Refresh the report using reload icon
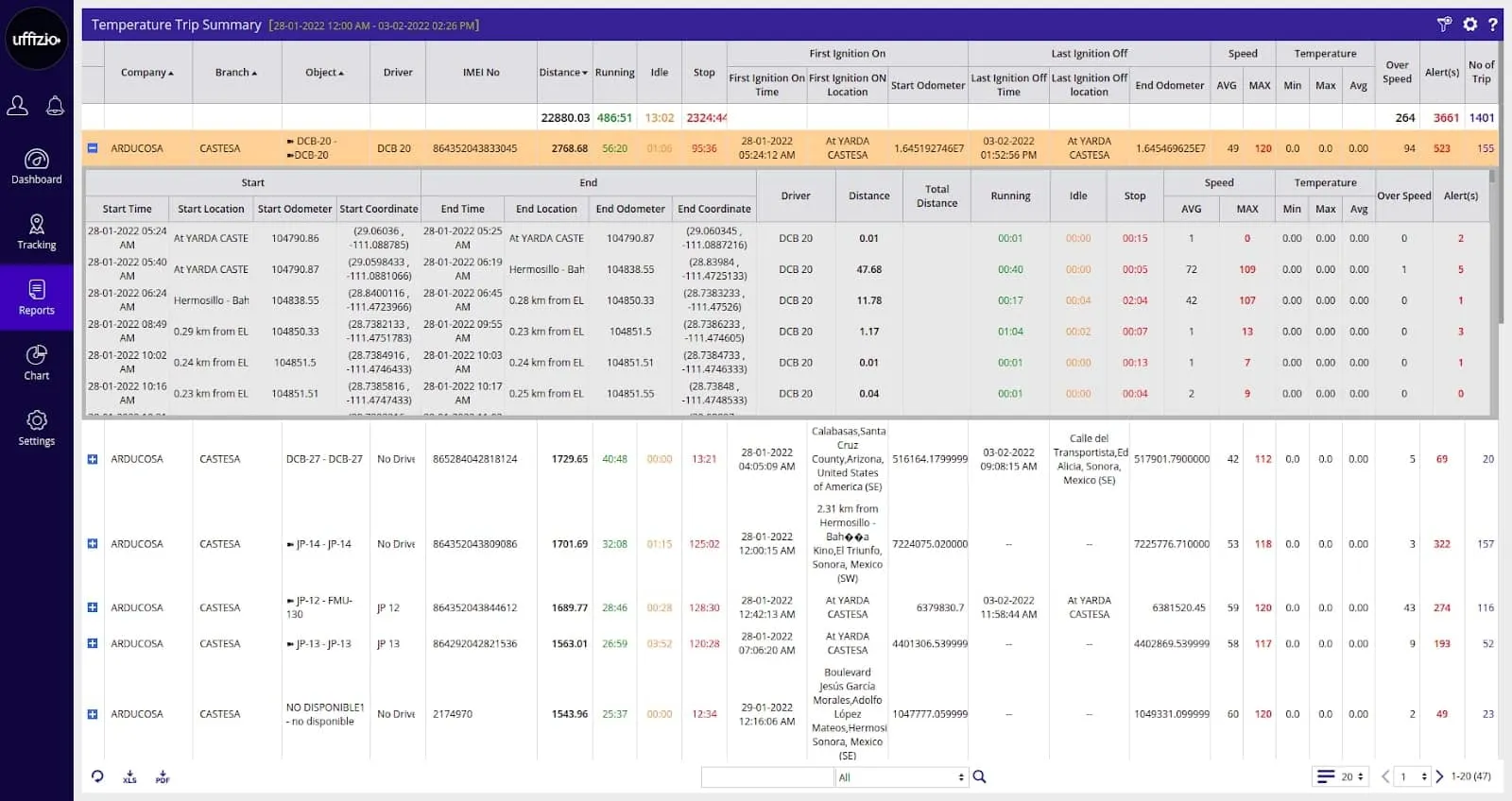This screenshot has width=1512, height=801. click(x=97, y=776)
